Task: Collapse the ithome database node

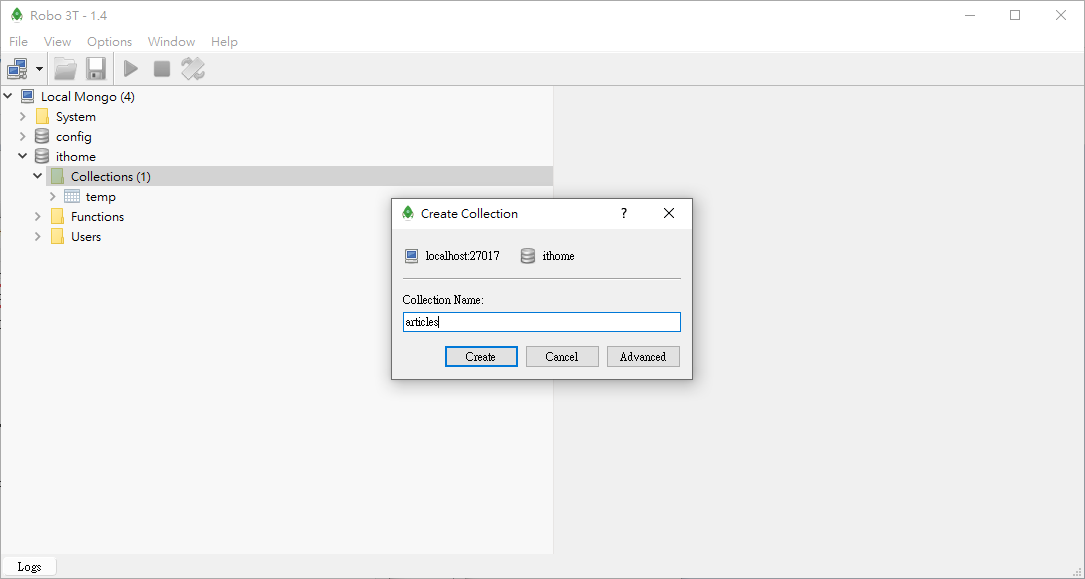Action: (23, 157)
